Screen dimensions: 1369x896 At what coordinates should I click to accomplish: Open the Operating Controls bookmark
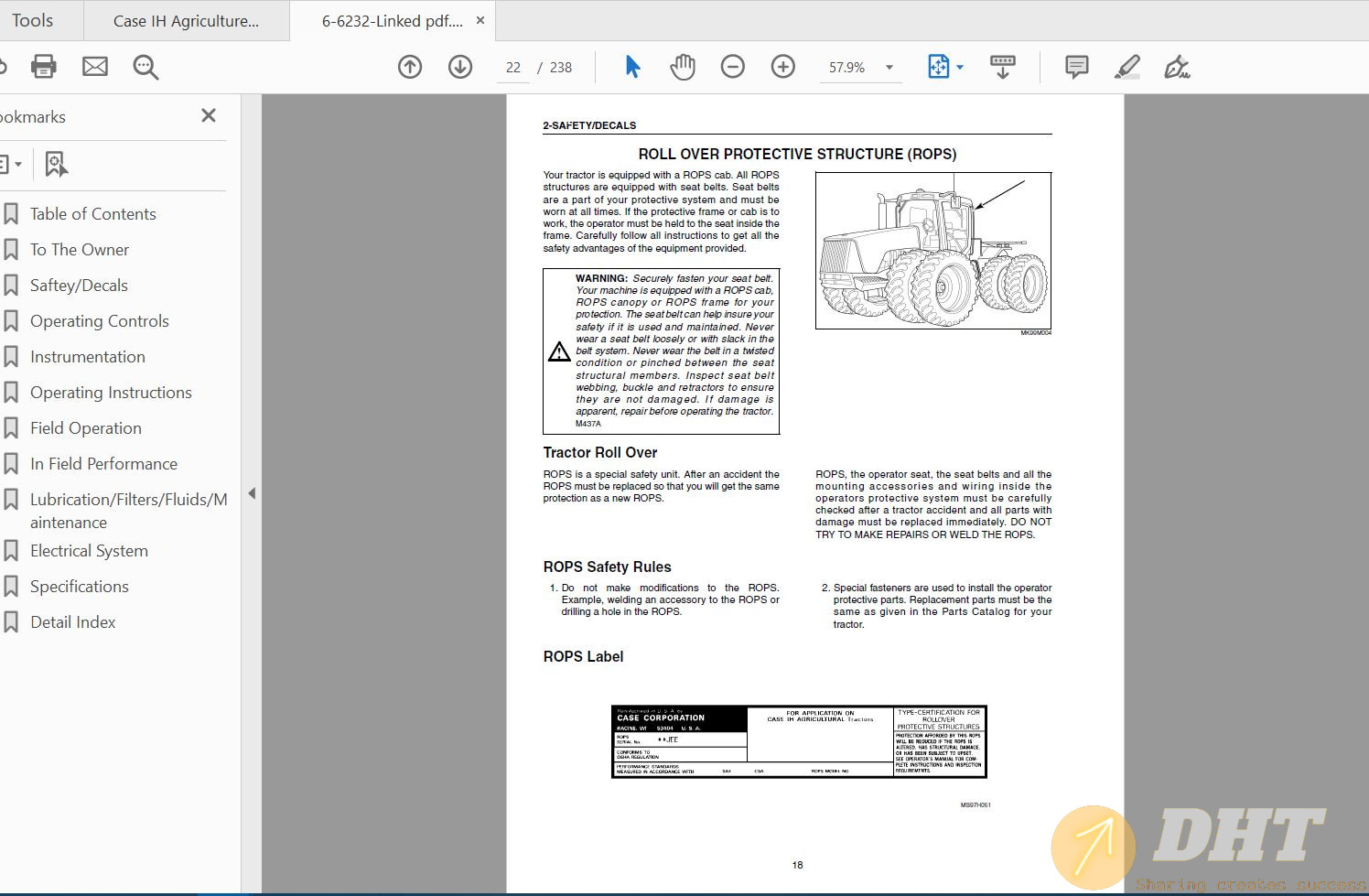(x=100, y=321)
